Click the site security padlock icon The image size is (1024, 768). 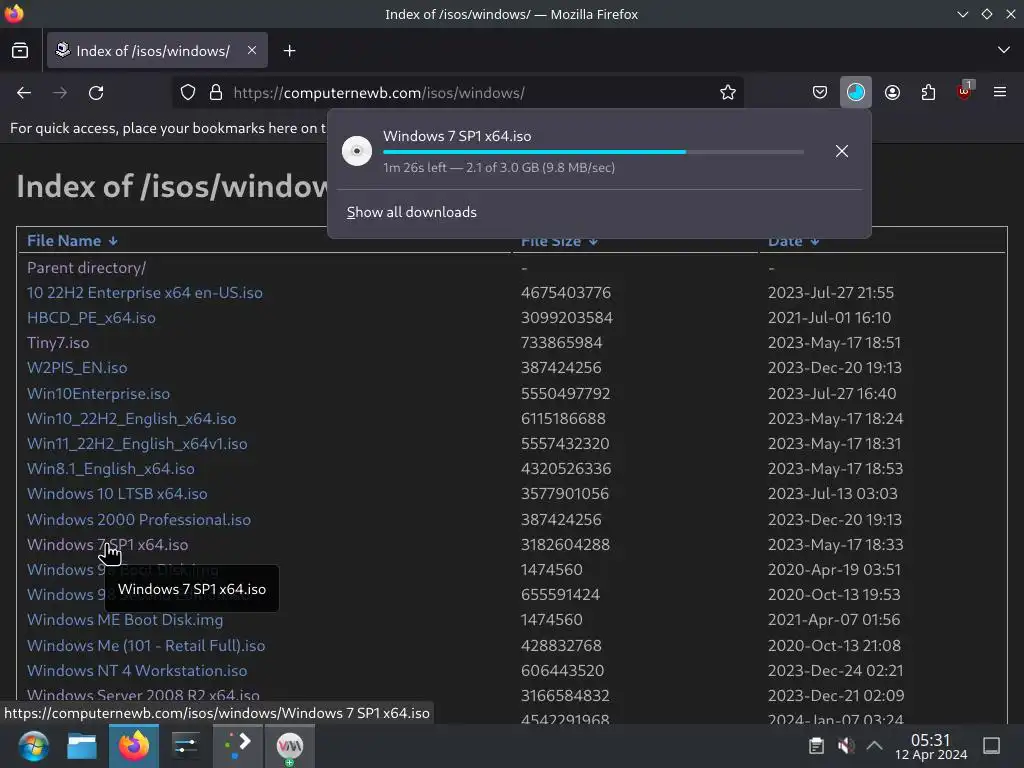pos(216,93)
